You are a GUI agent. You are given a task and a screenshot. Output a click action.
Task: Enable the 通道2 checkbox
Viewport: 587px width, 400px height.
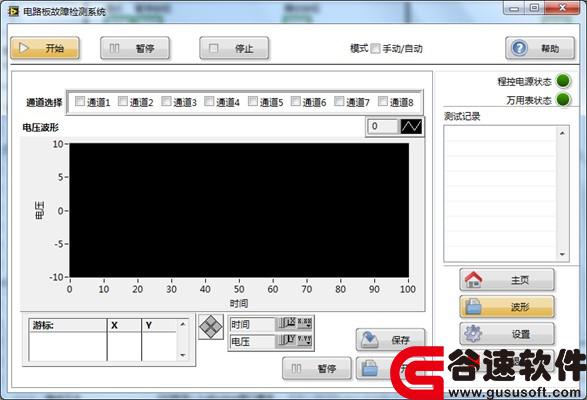tap(123, 101)
